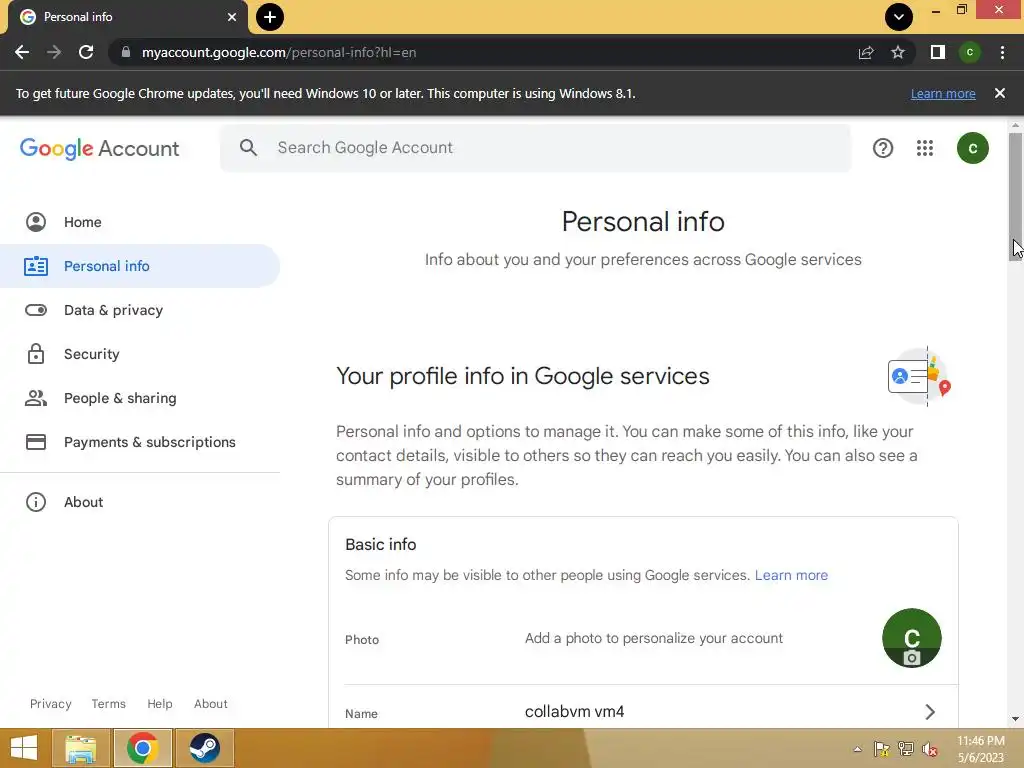Open the tab search dropdown arrow
Screen dimensions: 1024x768
click(899, 17)
